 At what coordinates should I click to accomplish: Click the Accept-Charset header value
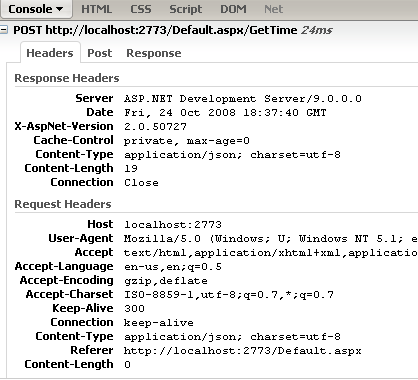pos(229,295)
